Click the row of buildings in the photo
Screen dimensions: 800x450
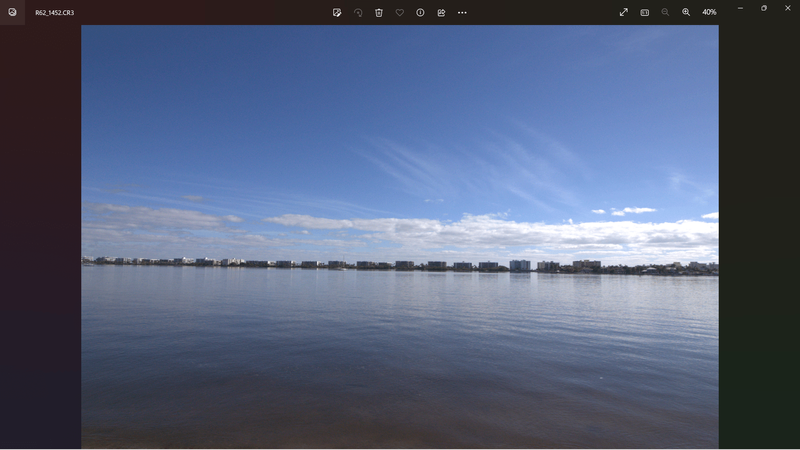tap(400, 265)
